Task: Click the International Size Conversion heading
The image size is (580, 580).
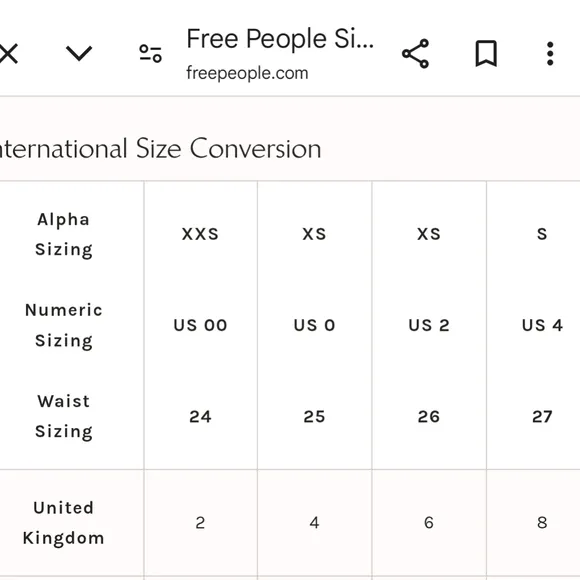Action: [160, 149]
